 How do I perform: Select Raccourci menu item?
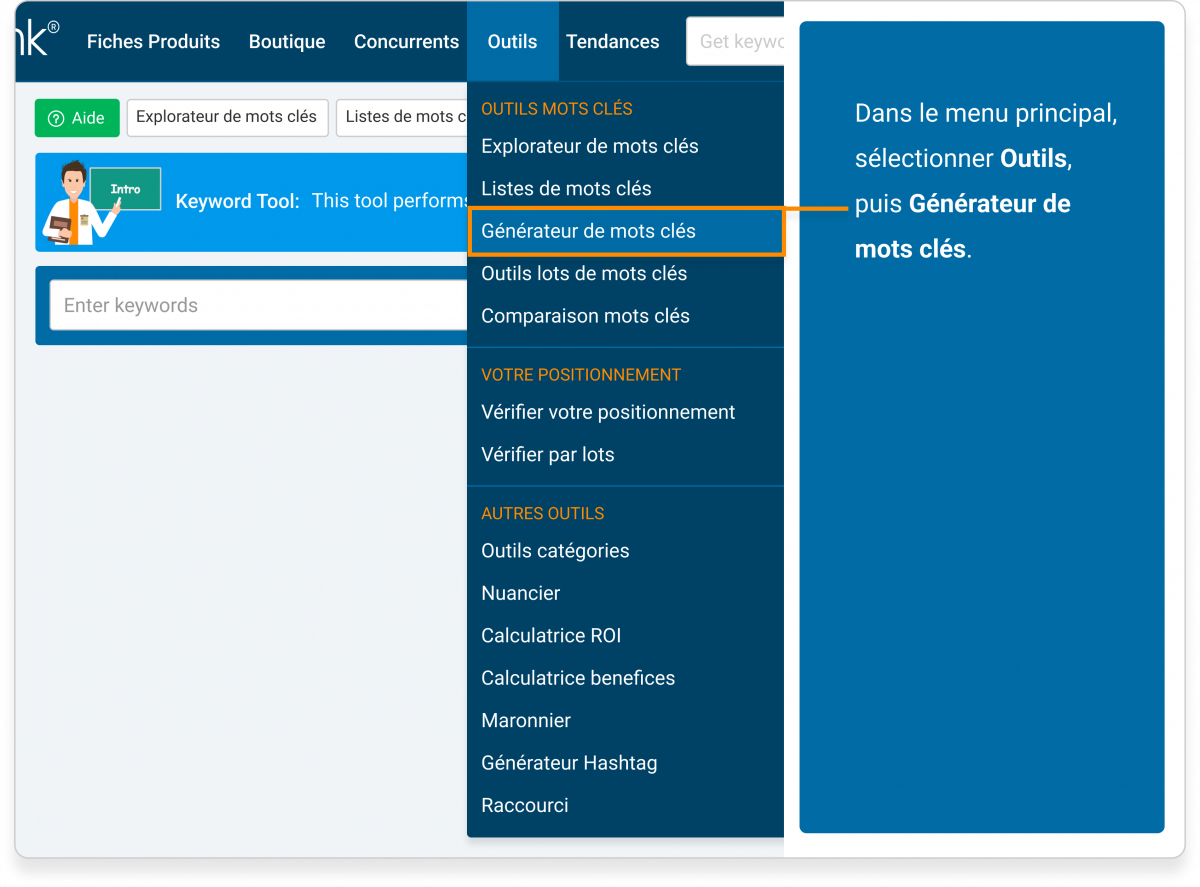[x=525, y=805]
